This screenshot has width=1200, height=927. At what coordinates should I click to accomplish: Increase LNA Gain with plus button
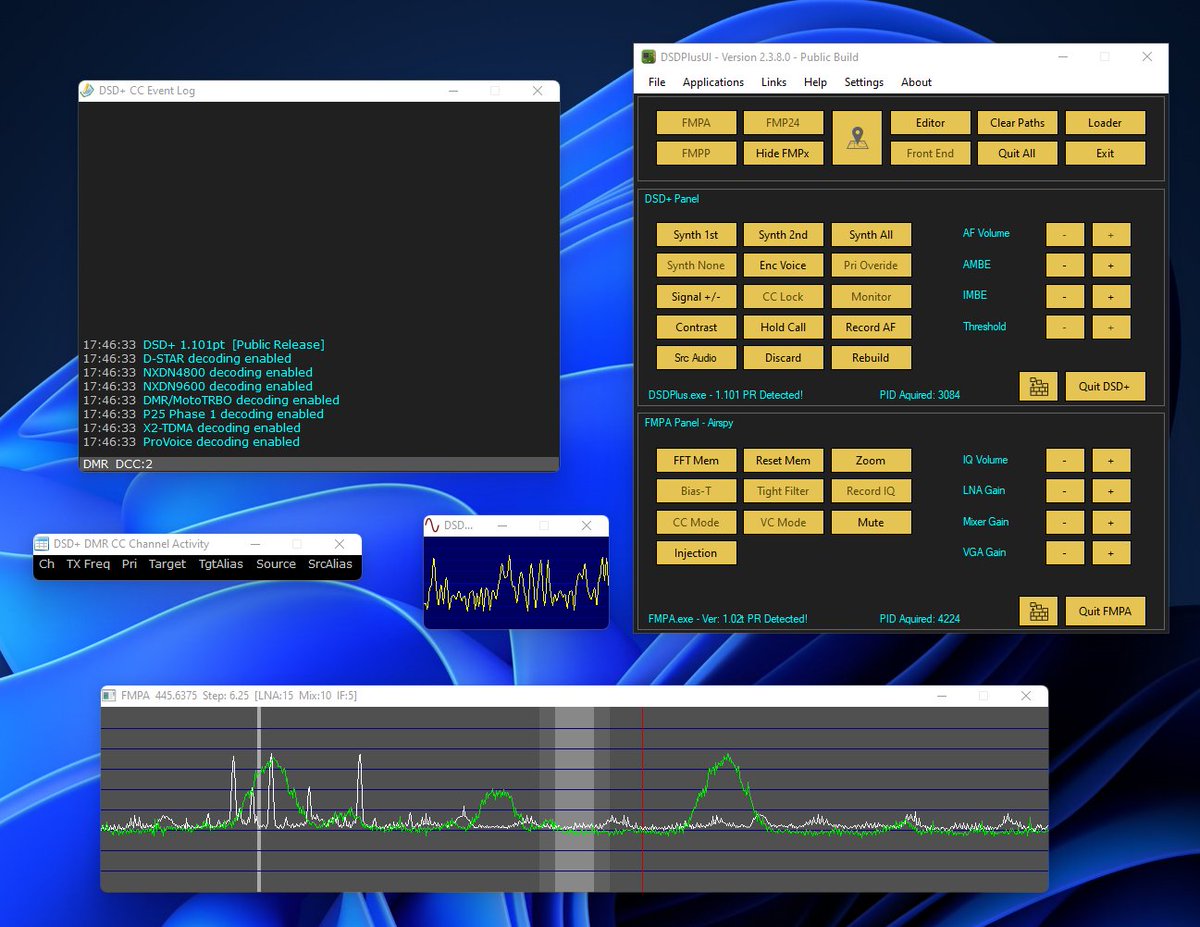pos(1111,491)
